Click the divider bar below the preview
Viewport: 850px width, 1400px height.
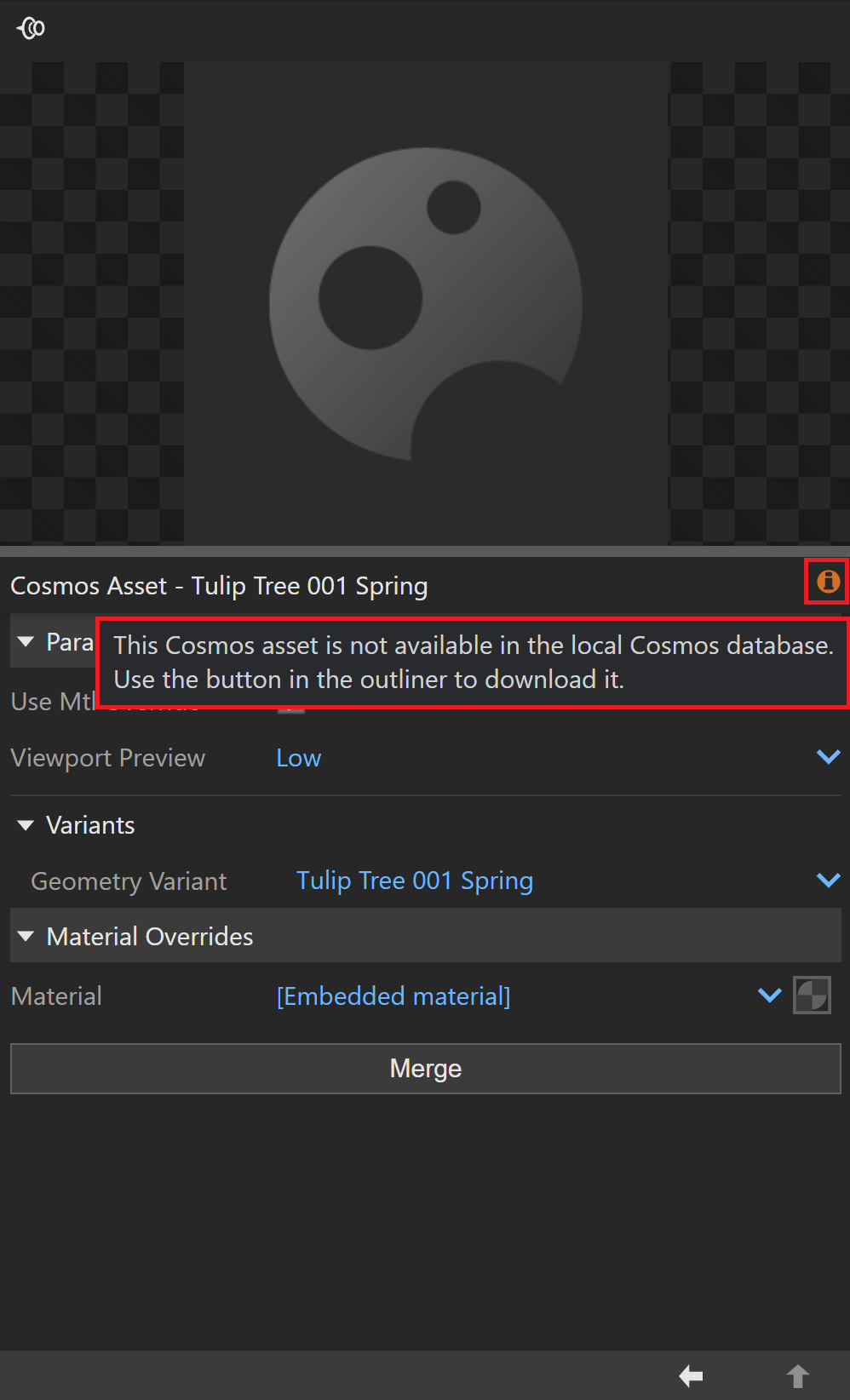coord(425,551)
